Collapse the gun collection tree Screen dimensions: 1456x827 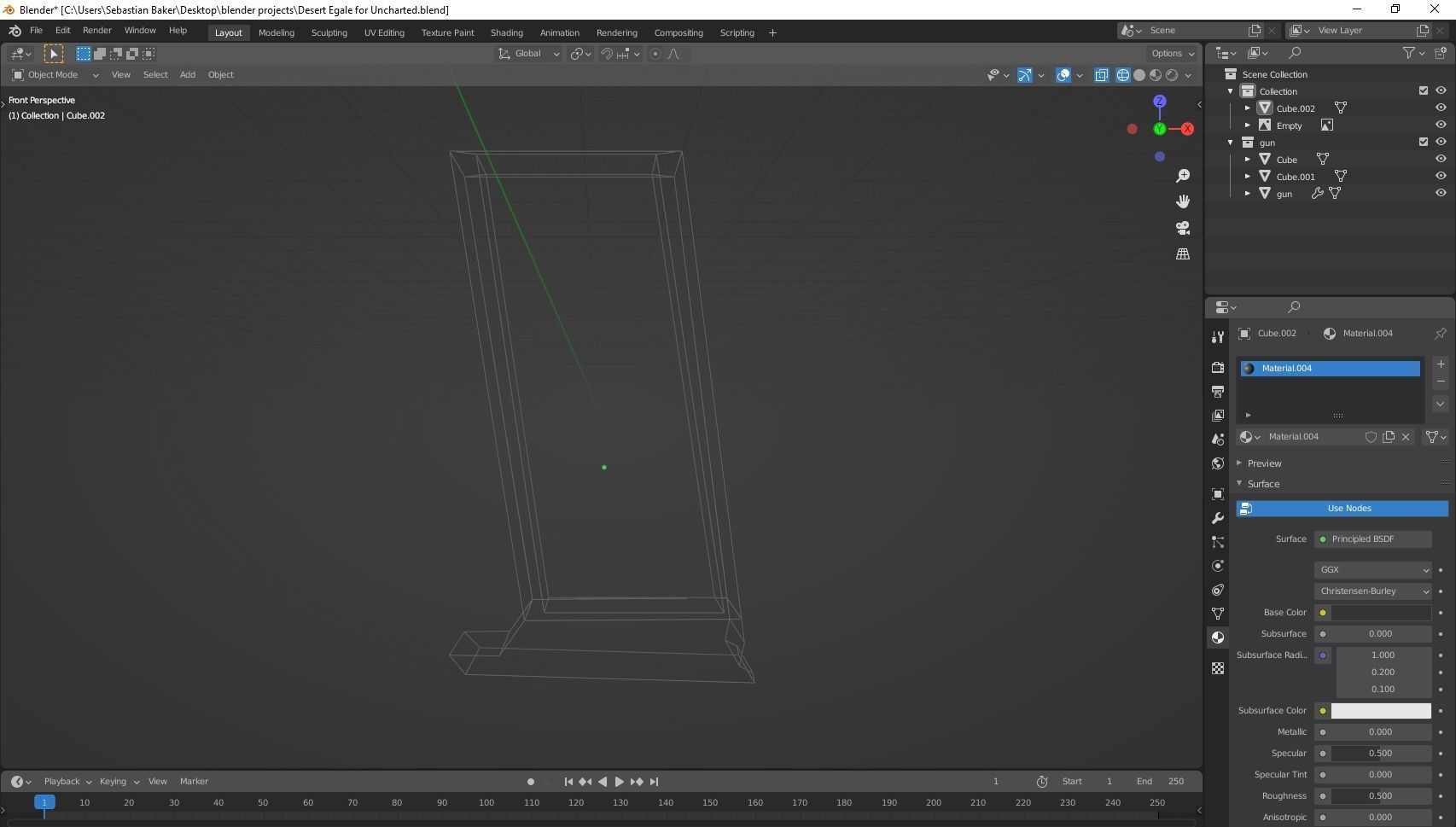1231,143
